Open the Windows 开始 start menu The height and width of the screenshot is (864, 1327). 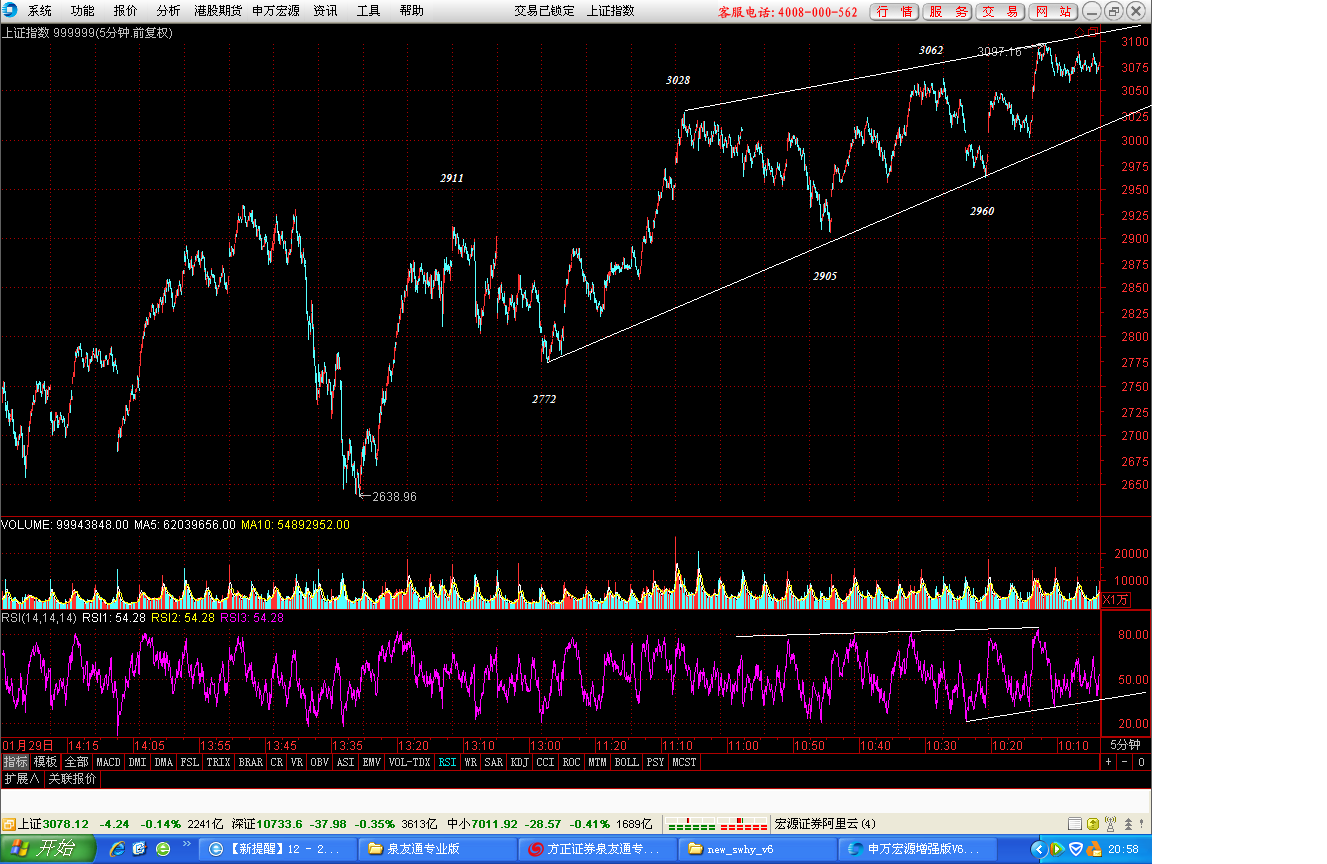48,849
